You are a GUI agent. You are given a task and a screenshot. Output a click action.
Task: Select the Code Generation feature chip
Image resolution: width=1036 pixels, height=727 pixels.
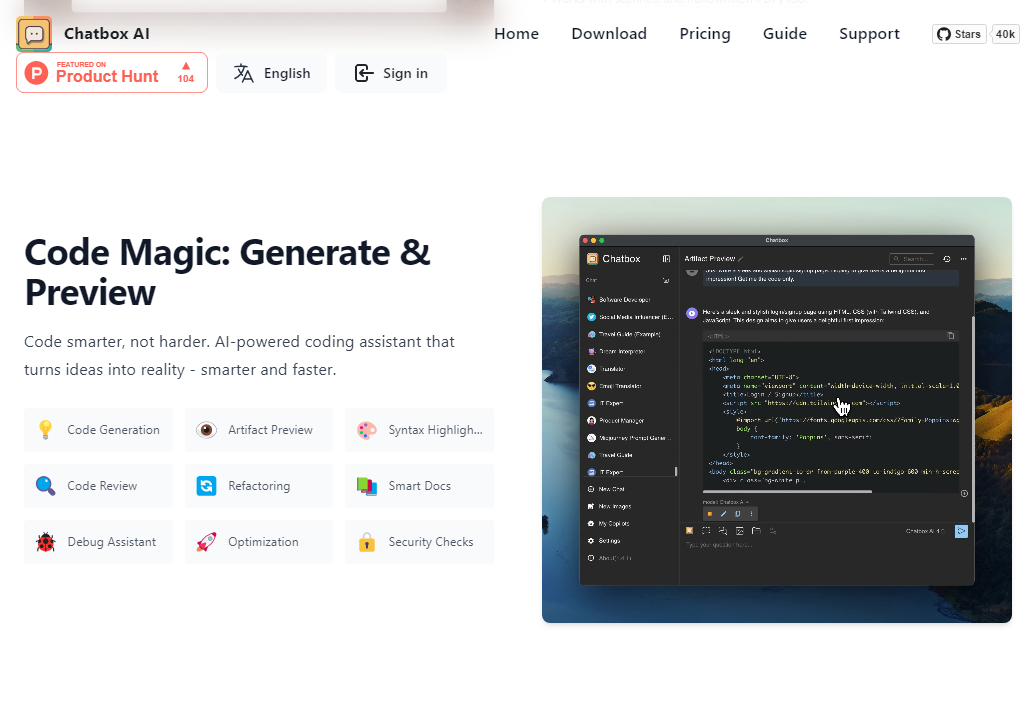click(98, 430)
